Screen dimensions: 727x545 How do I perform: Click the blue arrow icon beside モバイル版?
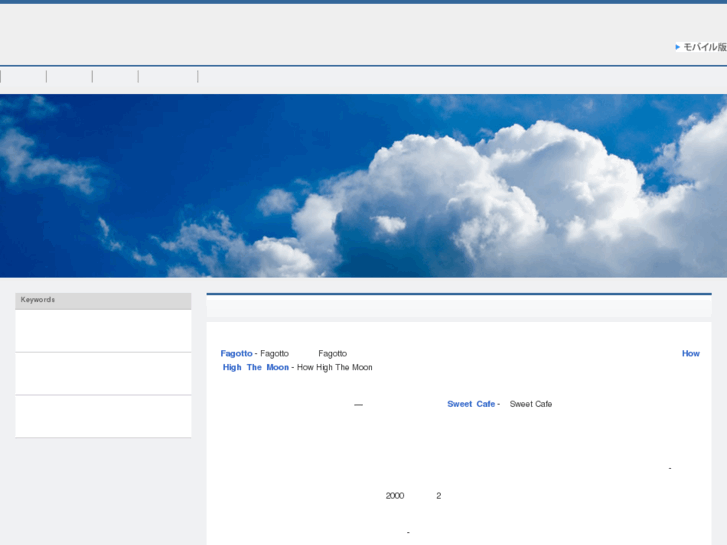[677, 47]
